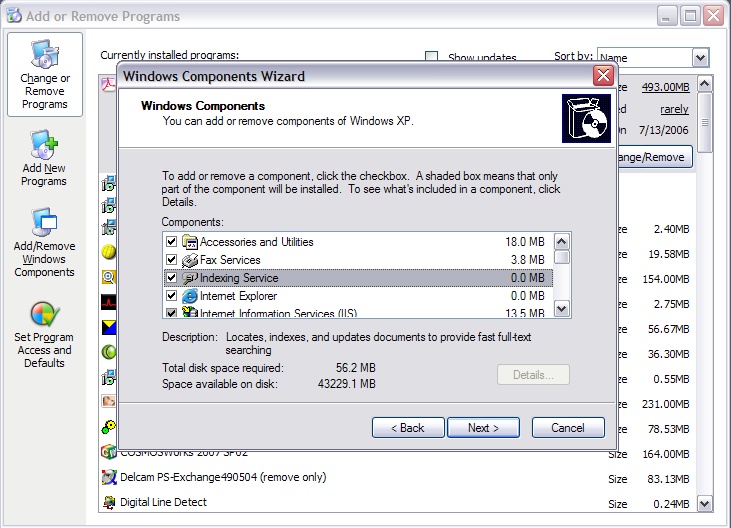The height and width of the screenshot is (528, 731).
Task: Click the components list scrollbar thumb
Action: (562, 257)
